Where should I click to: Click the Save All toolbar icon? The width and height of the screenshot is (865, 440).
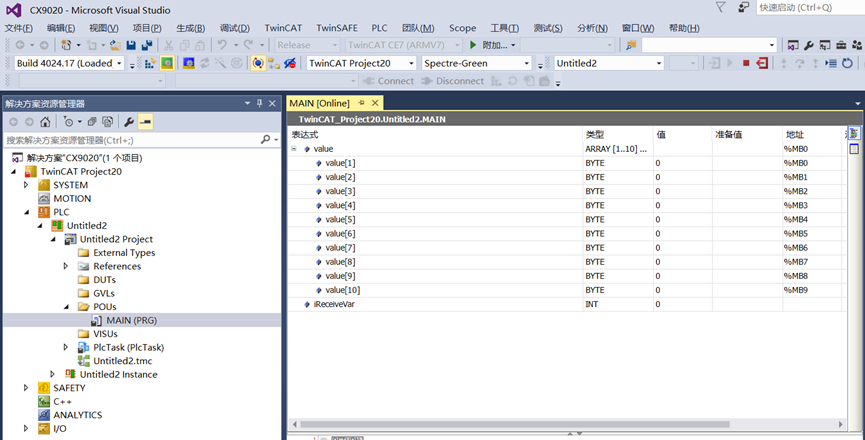point(147,45)
